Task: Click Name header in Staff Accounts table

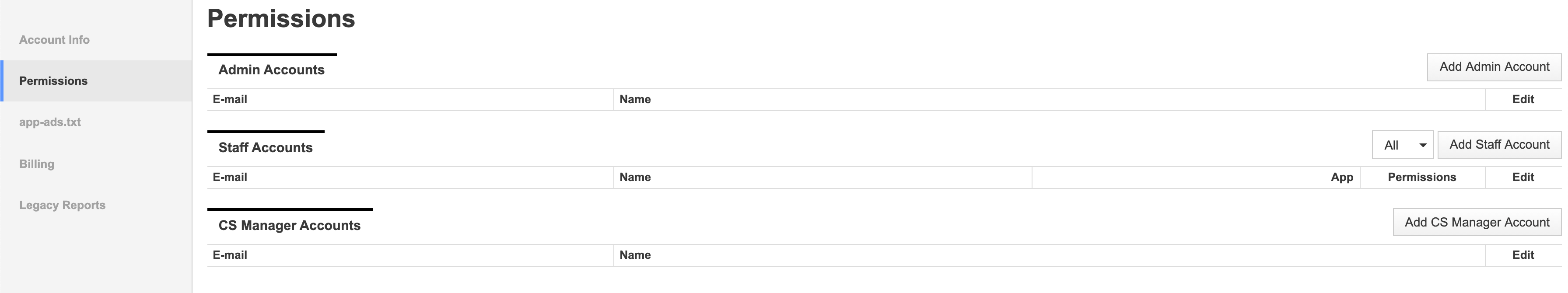Action: click(x=635, y=178)
